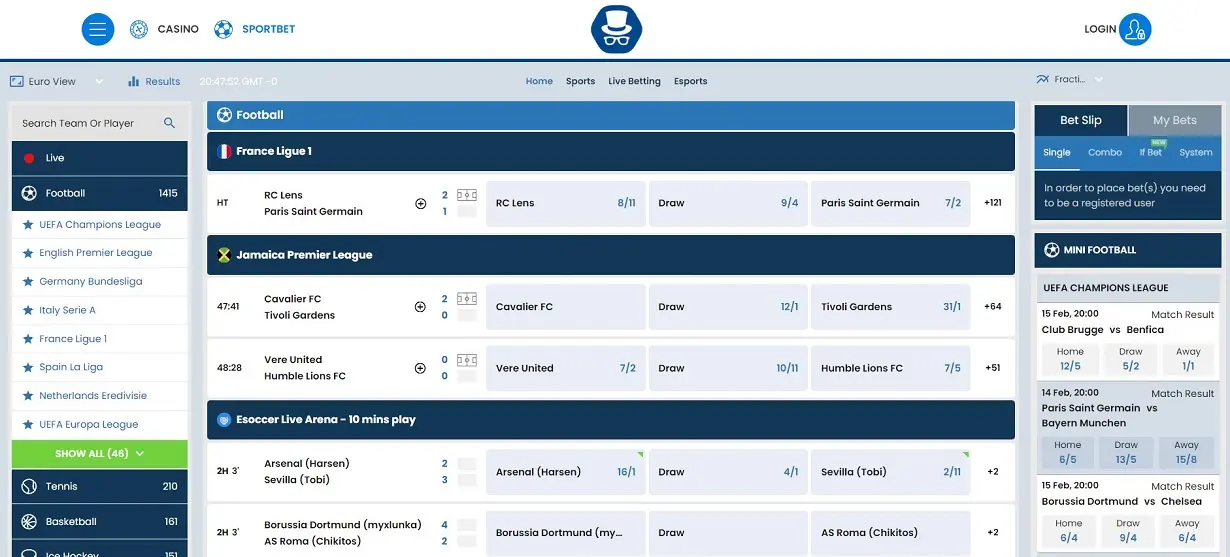Click plus icon for RC Lens match
This screenshot has width=1230, height=557.
click(x=420, y=203)
